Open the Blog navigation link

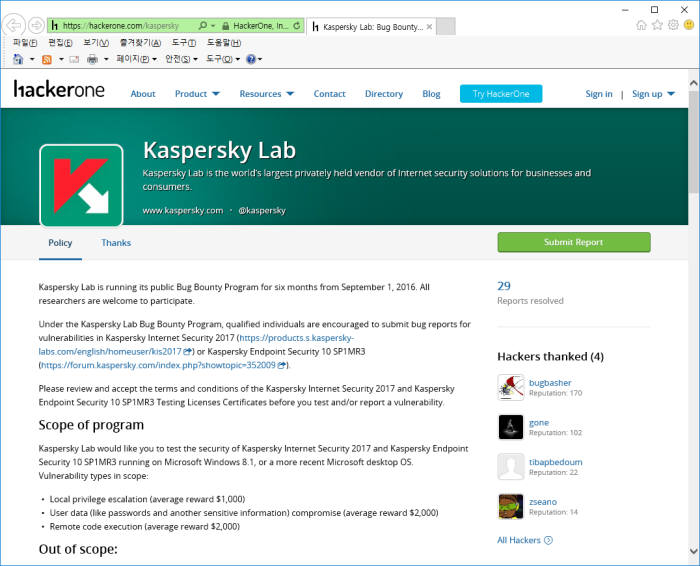pyautogui.click(x=431, y=94)
